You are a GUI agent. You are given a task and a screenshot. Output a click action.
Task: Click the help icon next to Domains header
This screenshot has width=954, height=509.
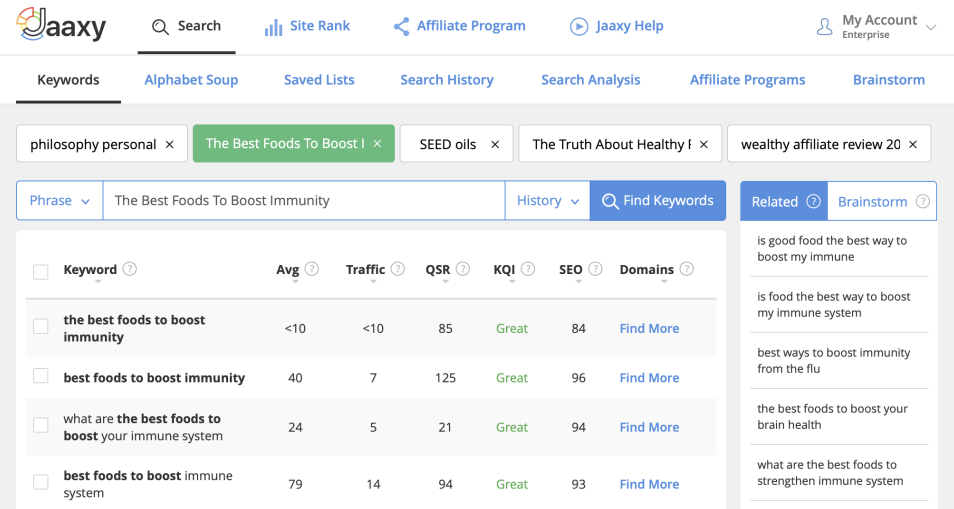[x=686, y=268]
